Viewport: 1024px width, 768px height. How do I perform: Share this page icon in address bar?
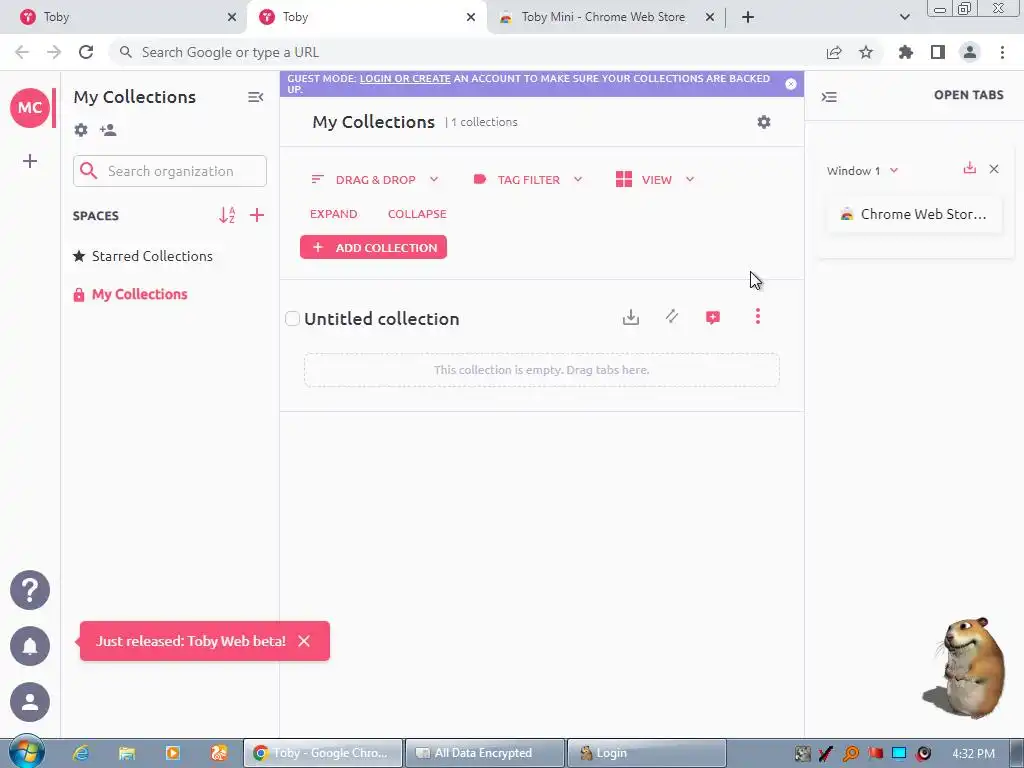tap(834, 52)
